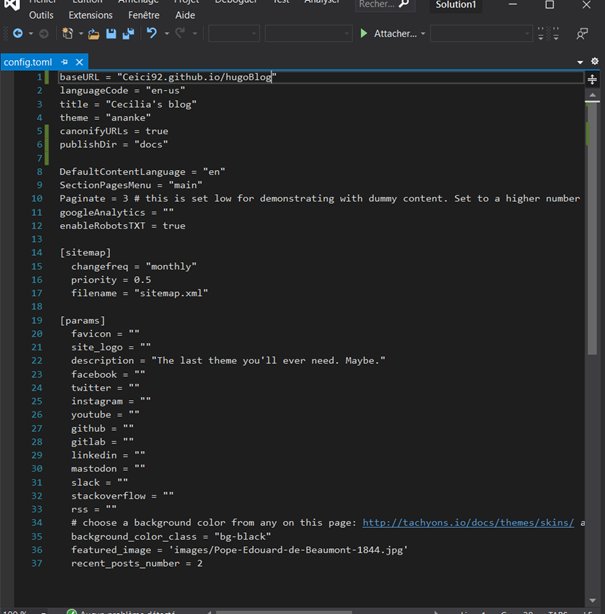This screenshot has height=614, width=605.
Task: Open the tachyons.io skins link
Action: (x=468, y=523)
